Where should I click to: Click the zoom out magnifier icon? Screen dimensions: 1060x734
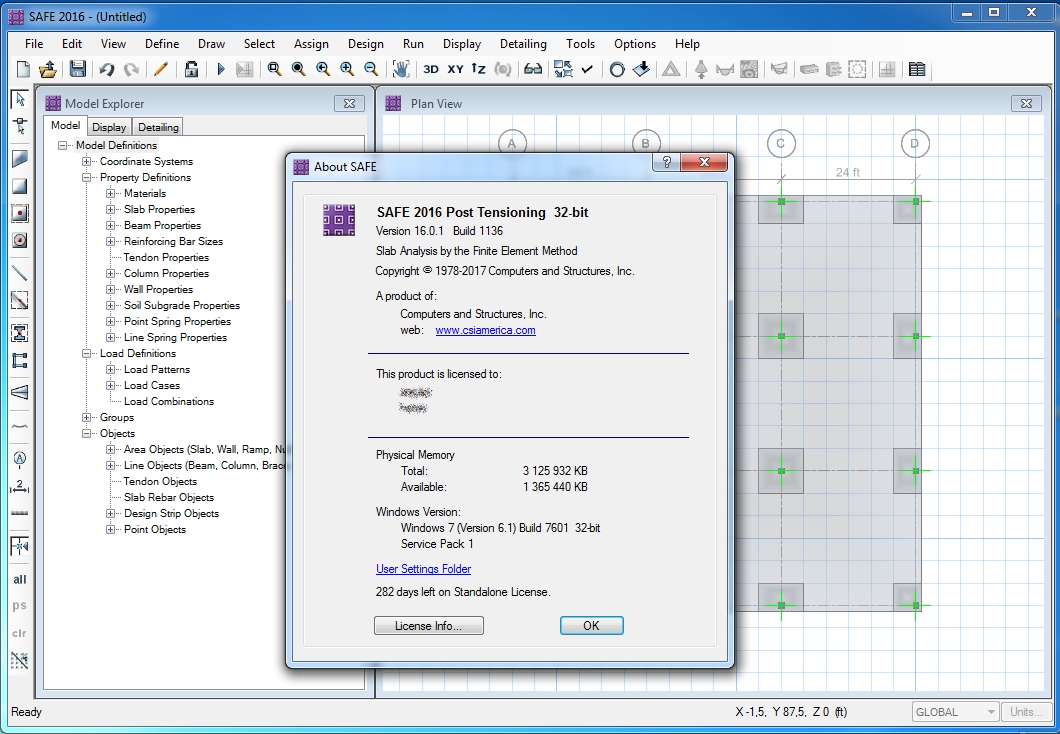click(371, 69)
